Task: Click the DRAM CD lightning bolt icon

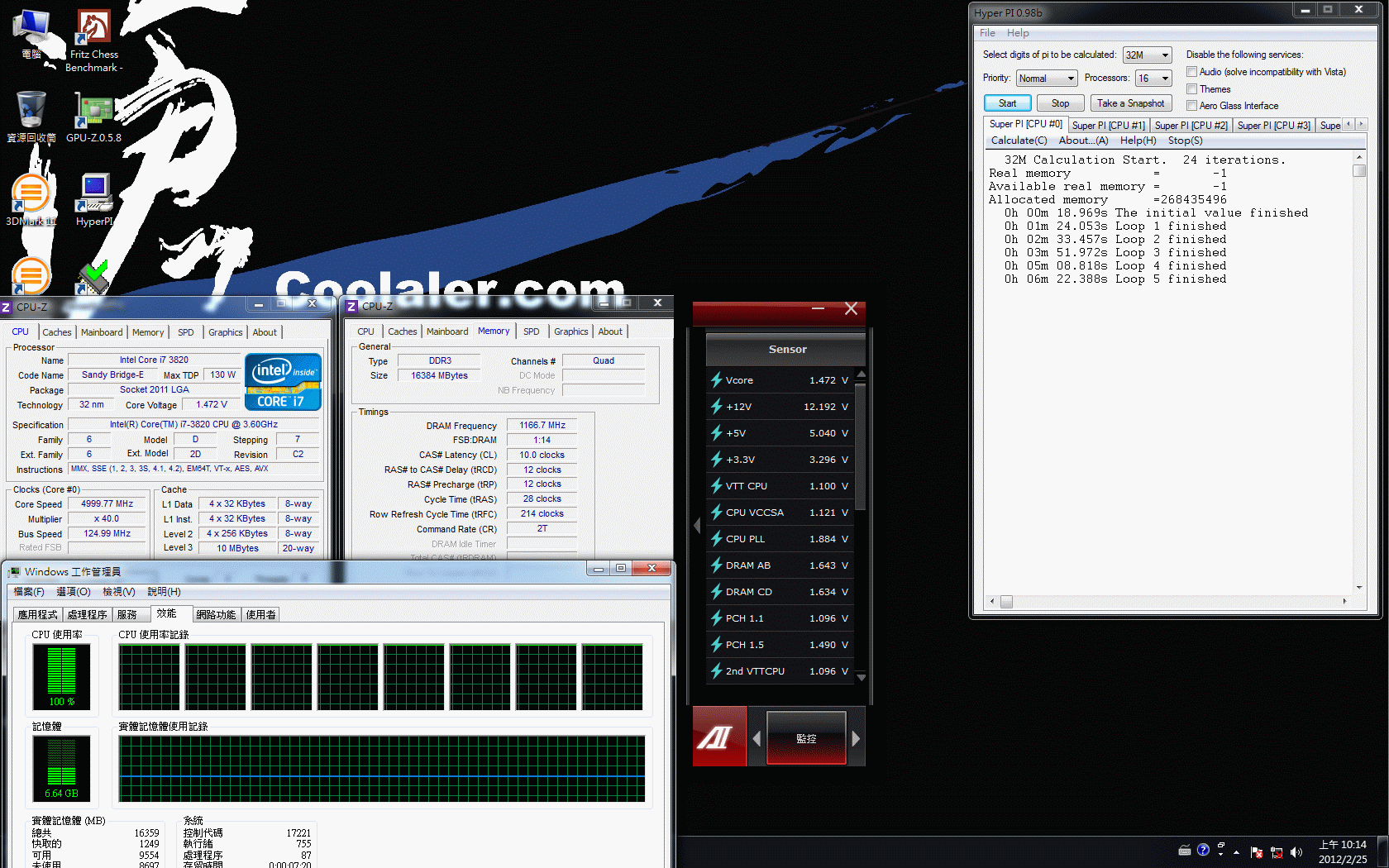Action: pyautogui.click(x=716, y=592)
